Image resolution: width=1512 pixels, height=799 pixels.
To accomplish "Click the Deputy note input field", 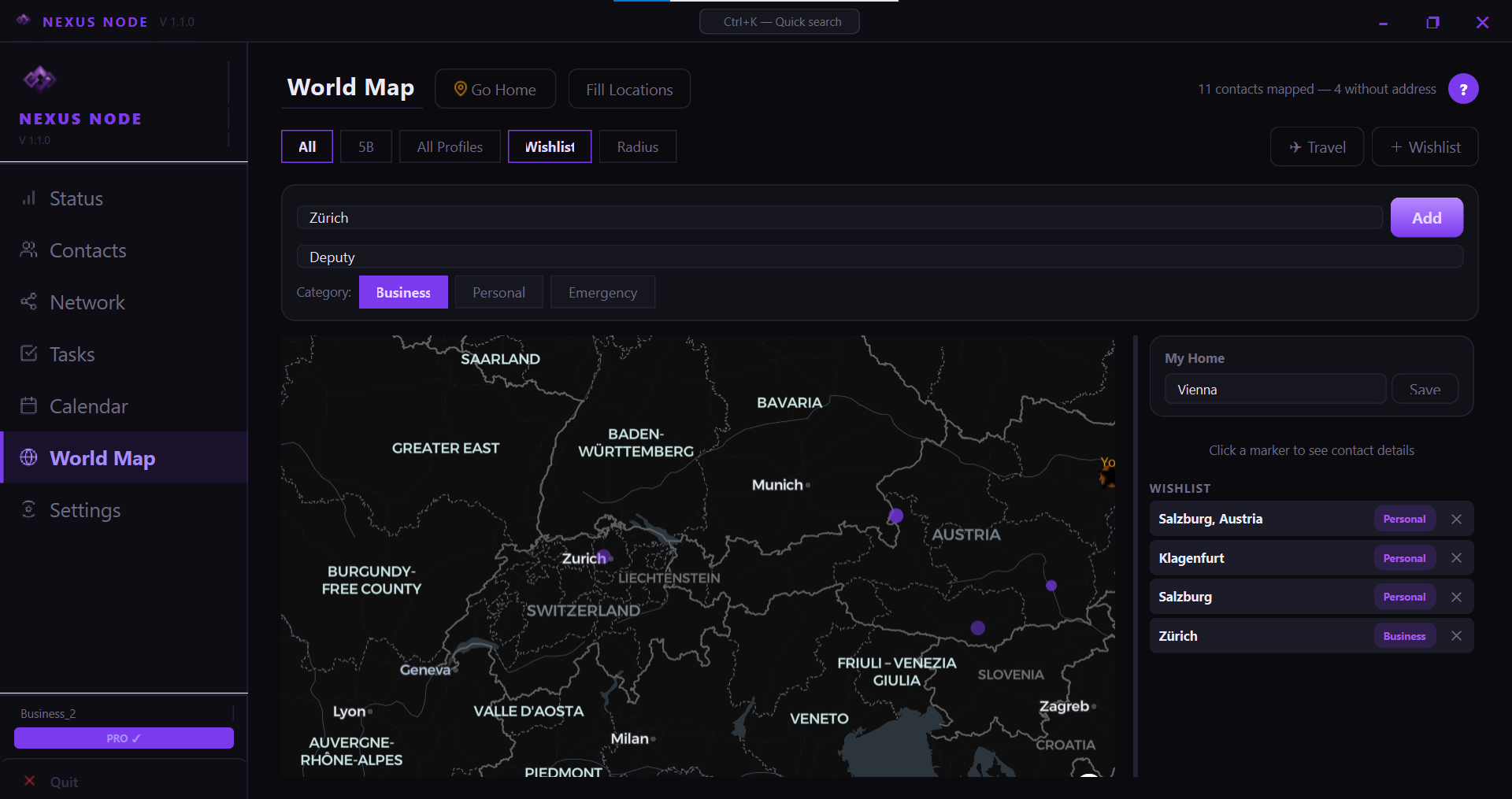I will [x=880, y=257].
